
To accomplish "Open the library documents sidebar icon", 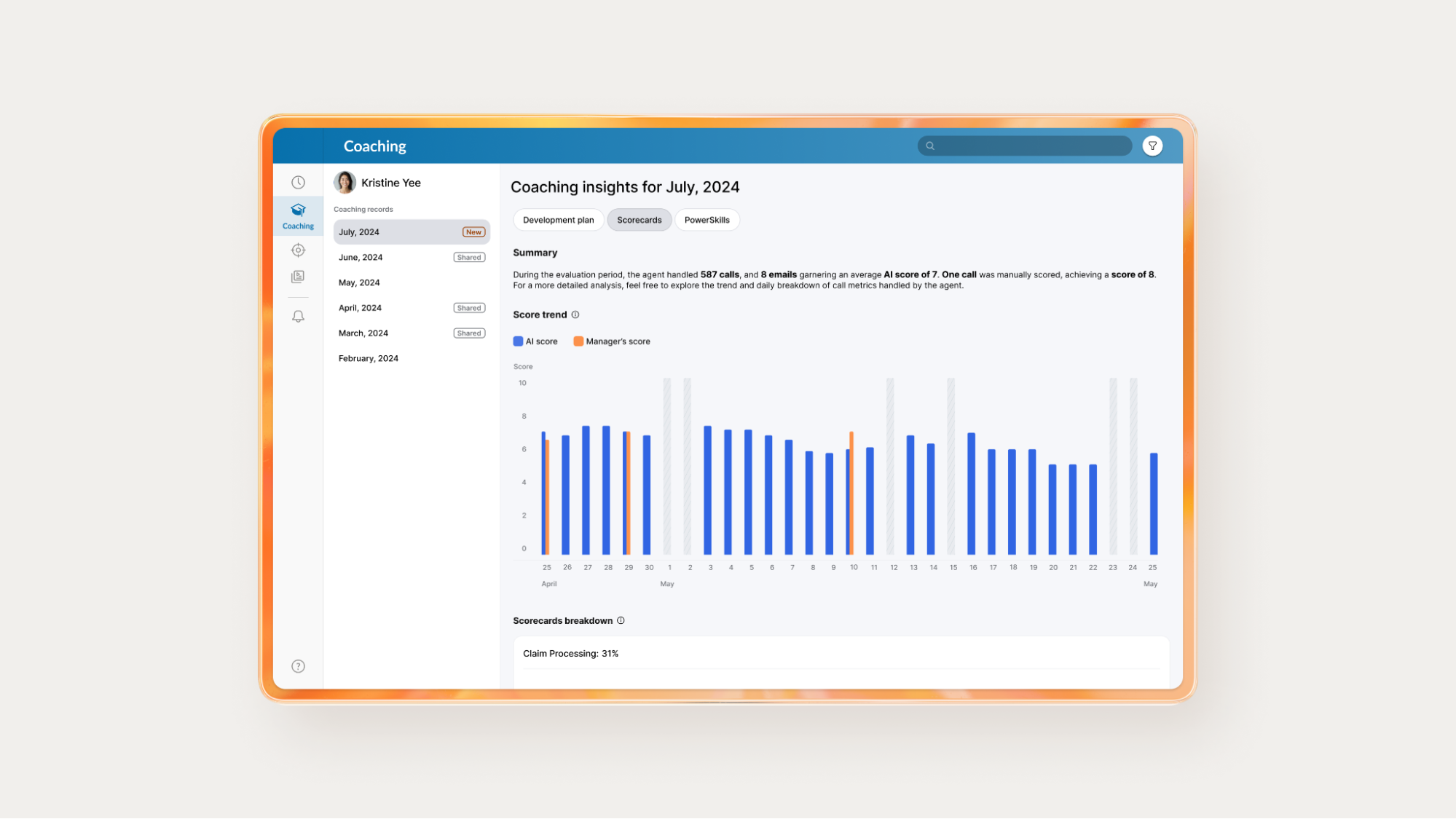I will (298, 277).
